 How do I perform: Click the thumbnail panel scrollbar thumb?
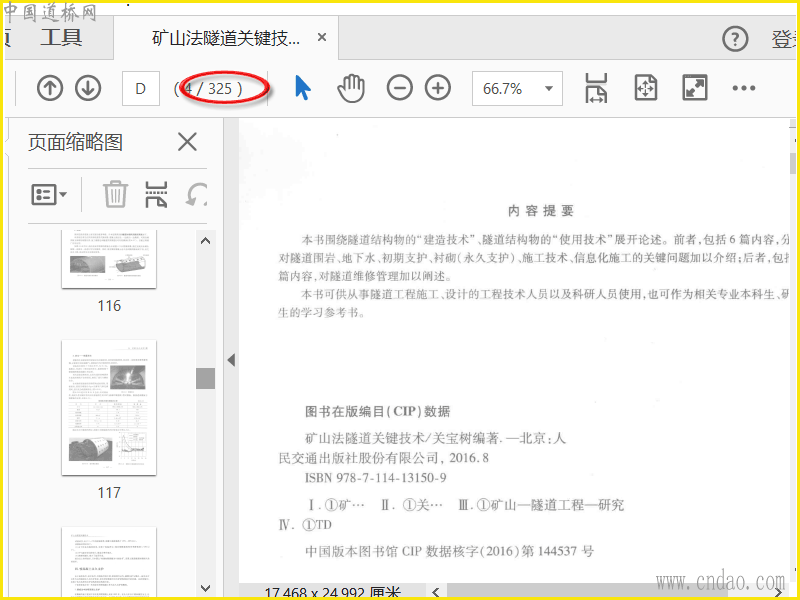206,379
